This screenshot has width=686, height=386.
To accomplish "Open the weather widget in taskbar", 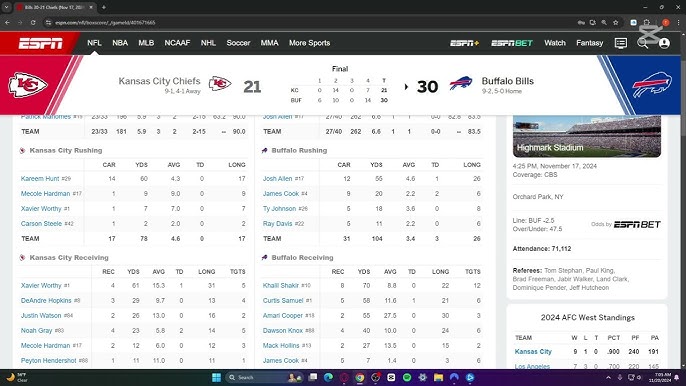I will point(17,377).
